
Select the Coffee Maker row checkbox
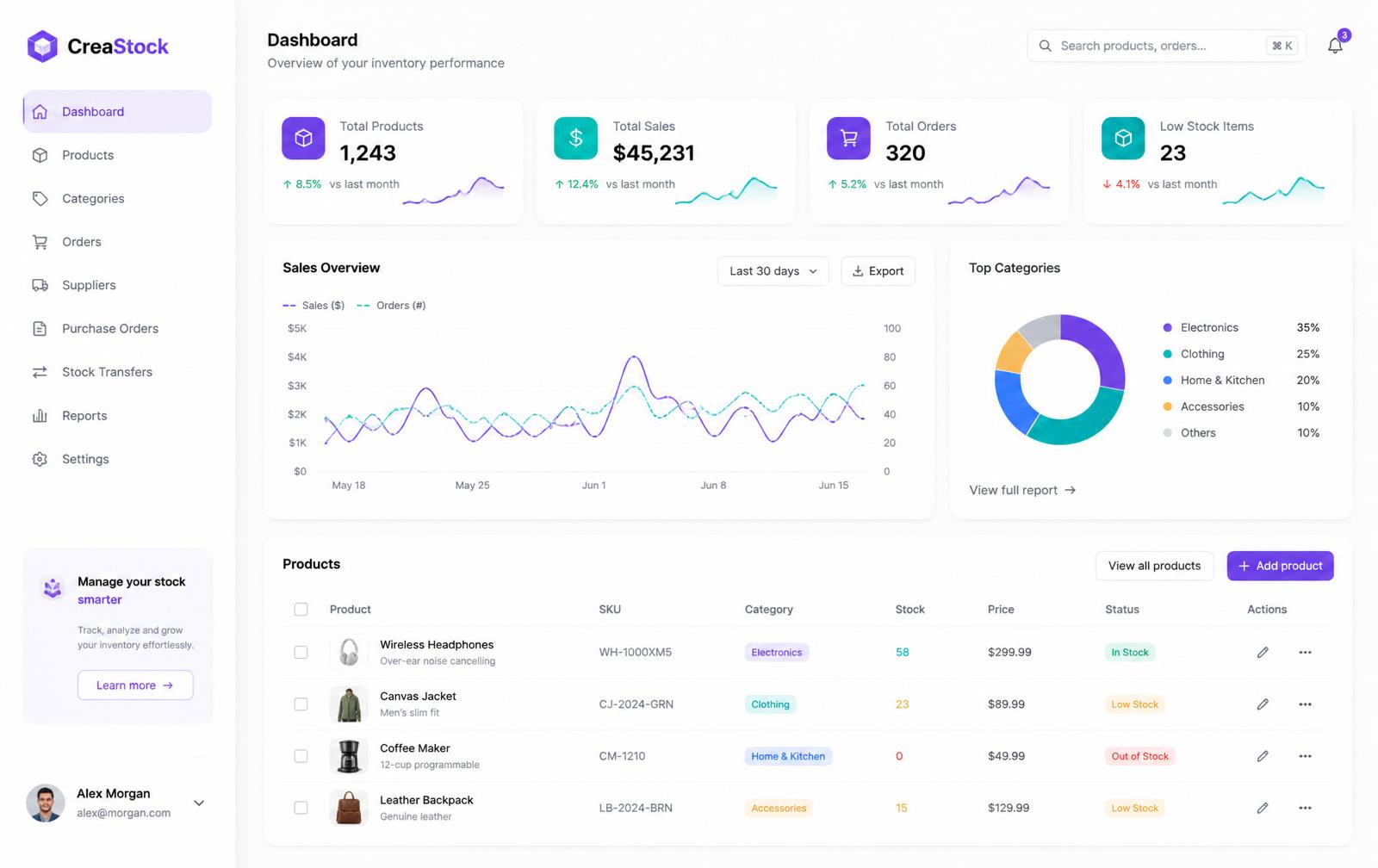coord(301,756)
